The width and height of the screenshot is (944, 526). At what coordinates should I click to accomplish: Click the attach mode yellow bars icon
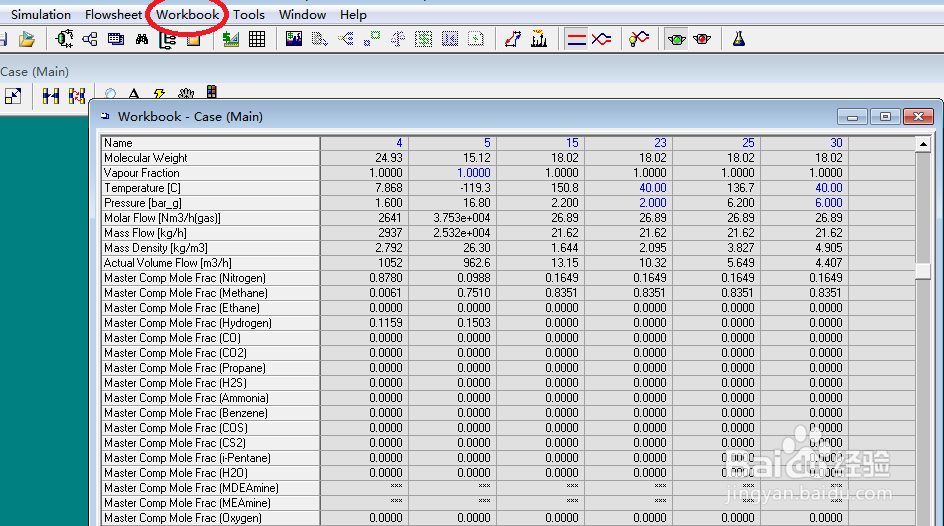click(x=51, y=96)
